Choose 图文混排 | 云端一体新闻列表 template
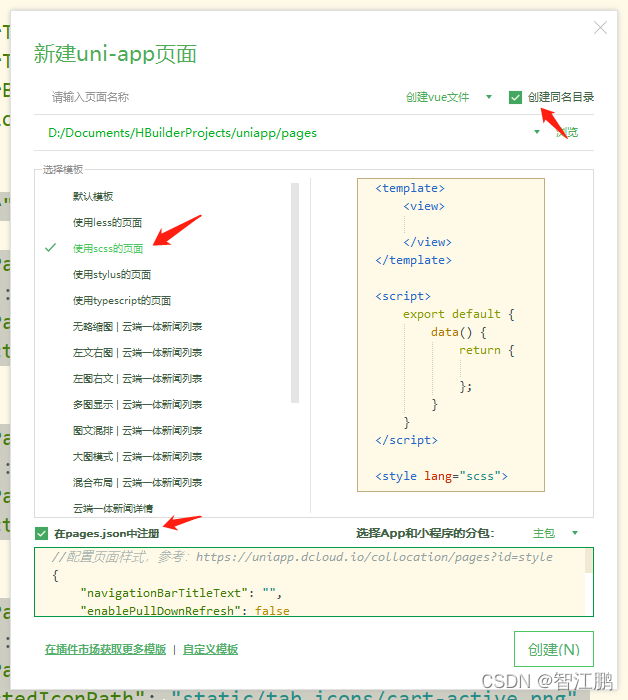 pos(137,430)
